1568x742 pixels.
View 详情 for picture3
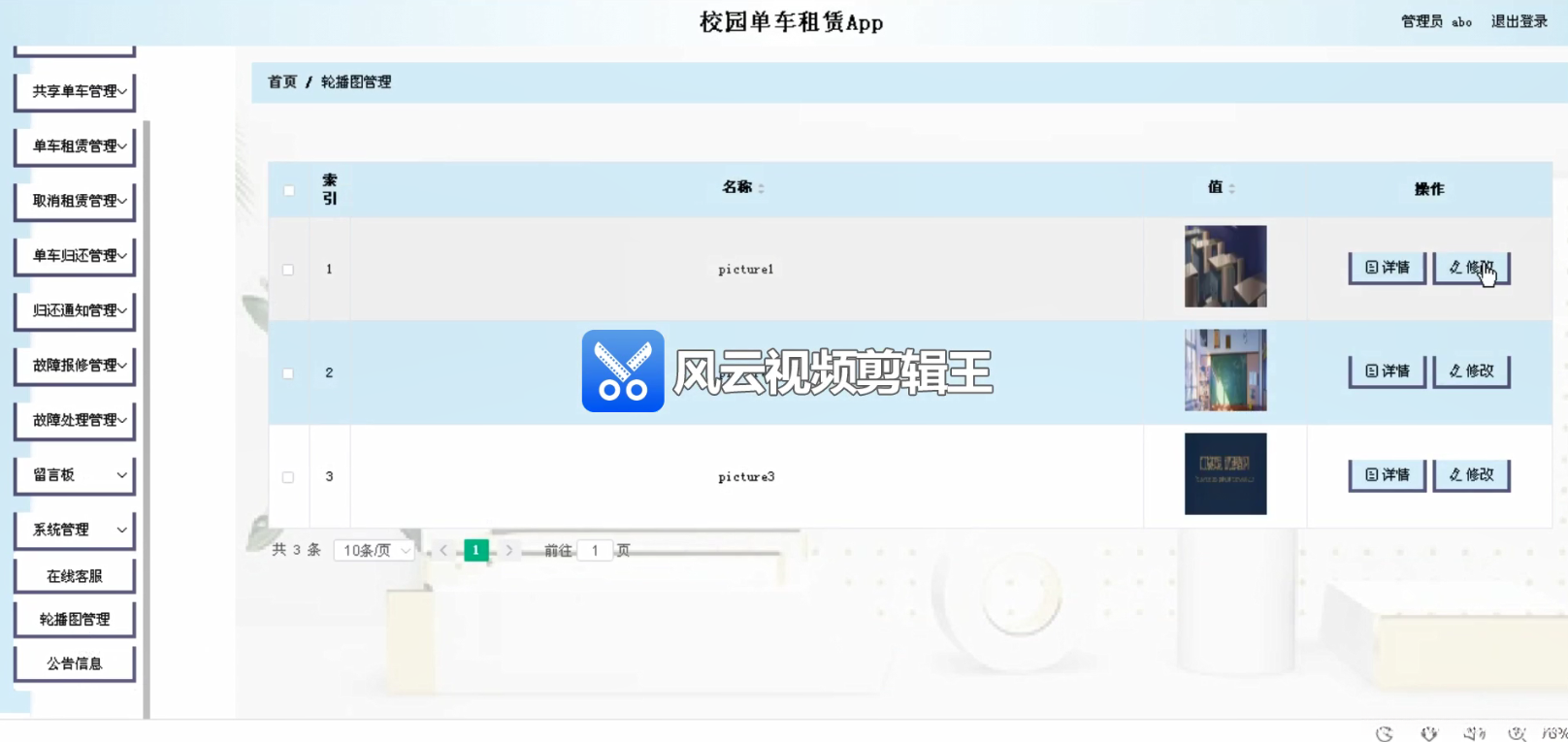(1387, 475)
